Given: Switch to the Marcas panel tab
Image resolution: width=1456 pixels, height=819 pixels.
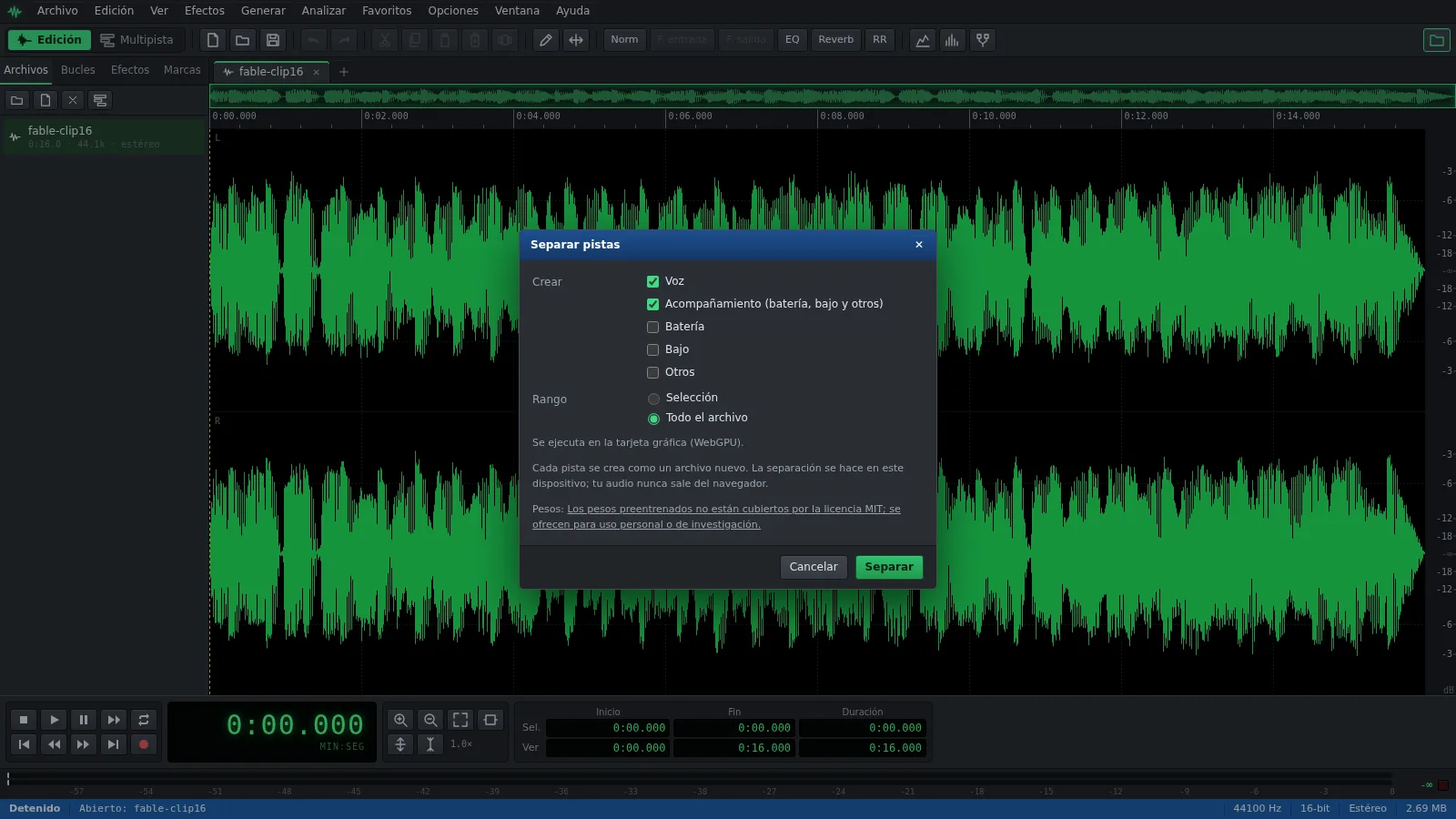Looking at the screenshot, I should pyautogui.click(x=182, y=70).
